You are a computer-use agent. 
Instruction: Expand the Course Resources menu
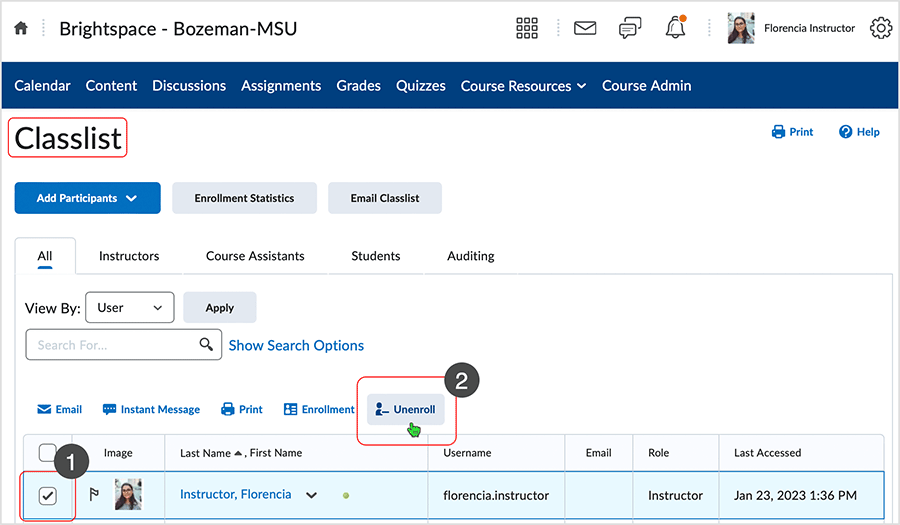click(523, 86)
